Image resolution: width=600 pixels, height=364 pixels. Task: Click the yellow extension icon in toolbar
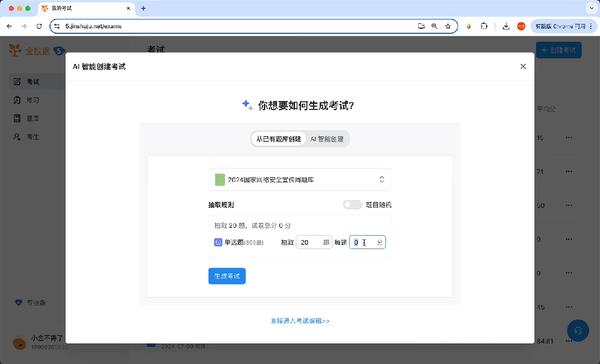(x=469, y=26)
